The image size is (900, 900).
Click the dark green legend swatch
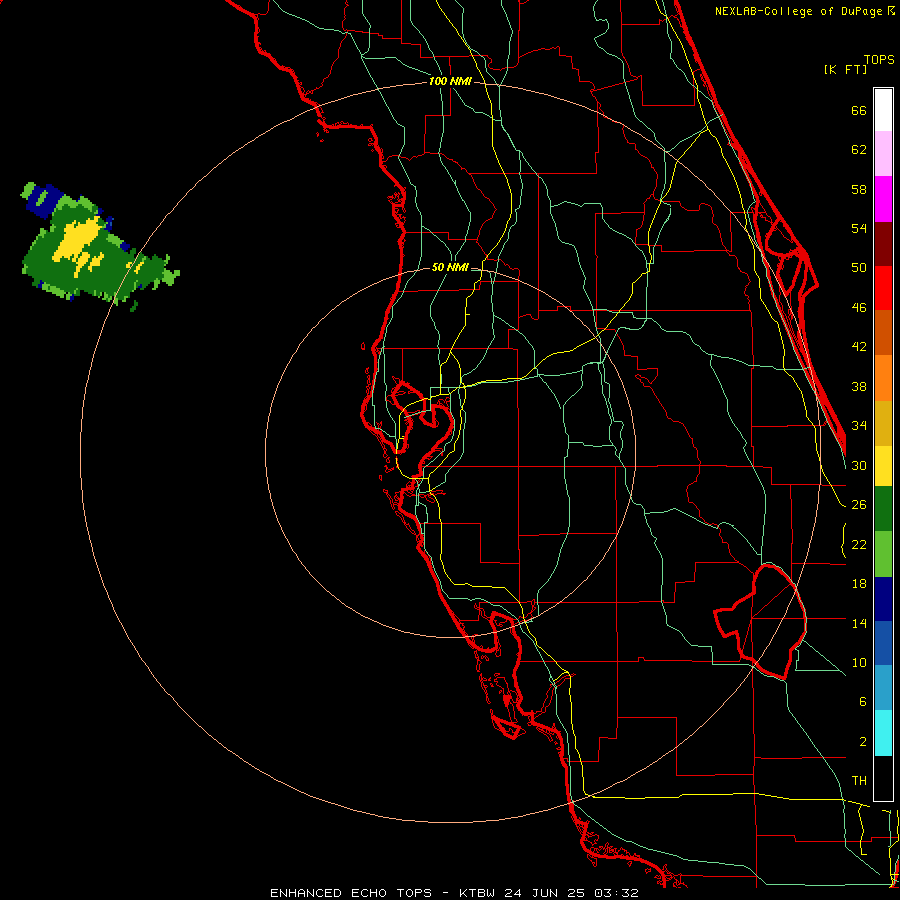[x=883, y=509]
